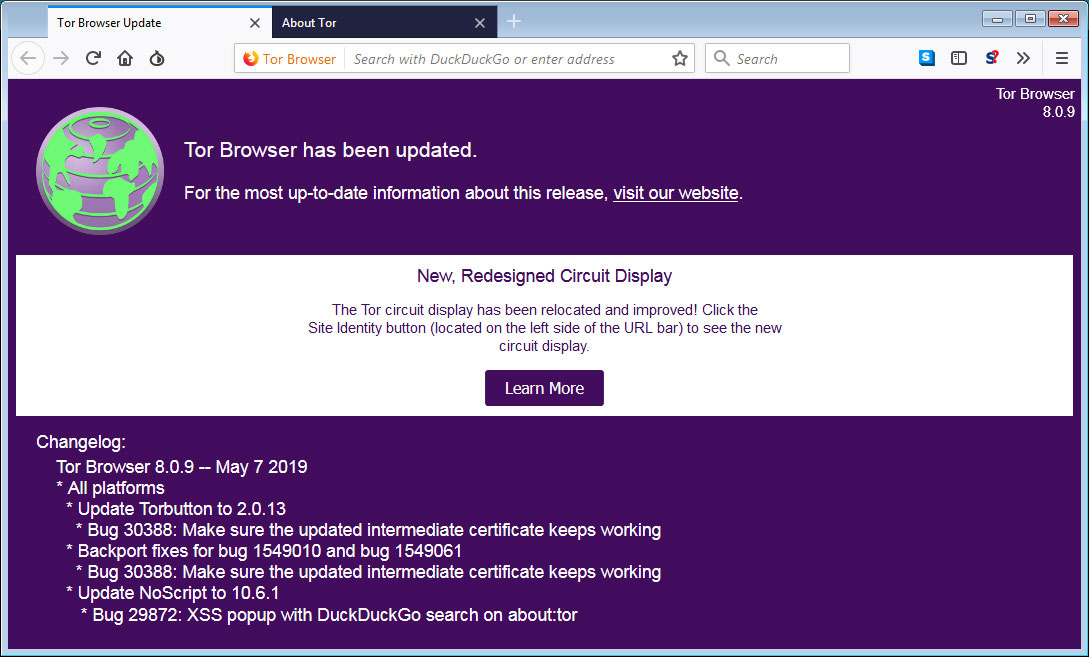Open the Torbutton onion menu
Viewport: 1089px width, 657px height.
coord(157,58)
